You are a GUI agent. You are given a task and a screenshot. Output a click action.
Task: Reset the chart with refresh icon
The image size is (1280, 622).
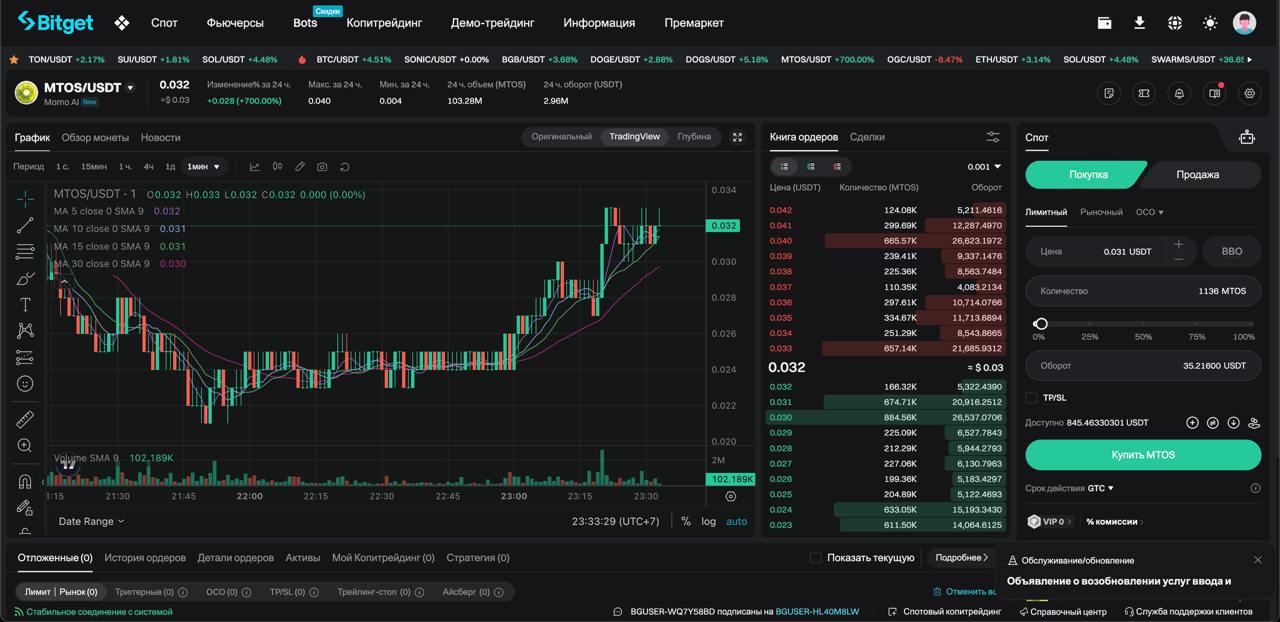coord(345,166)
